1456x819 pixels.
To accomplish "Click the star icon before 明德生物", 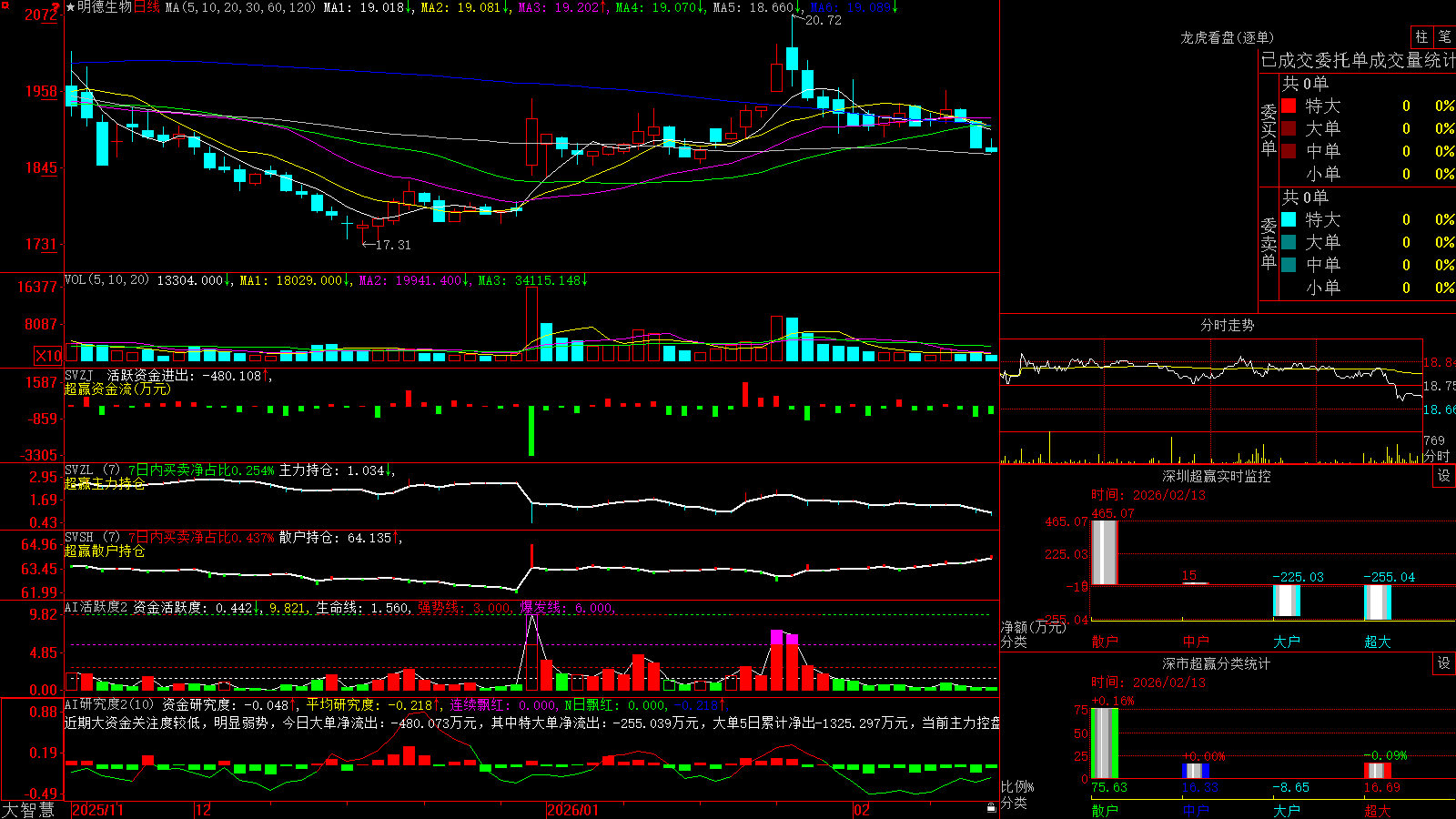I will click(x=70, y=7).
